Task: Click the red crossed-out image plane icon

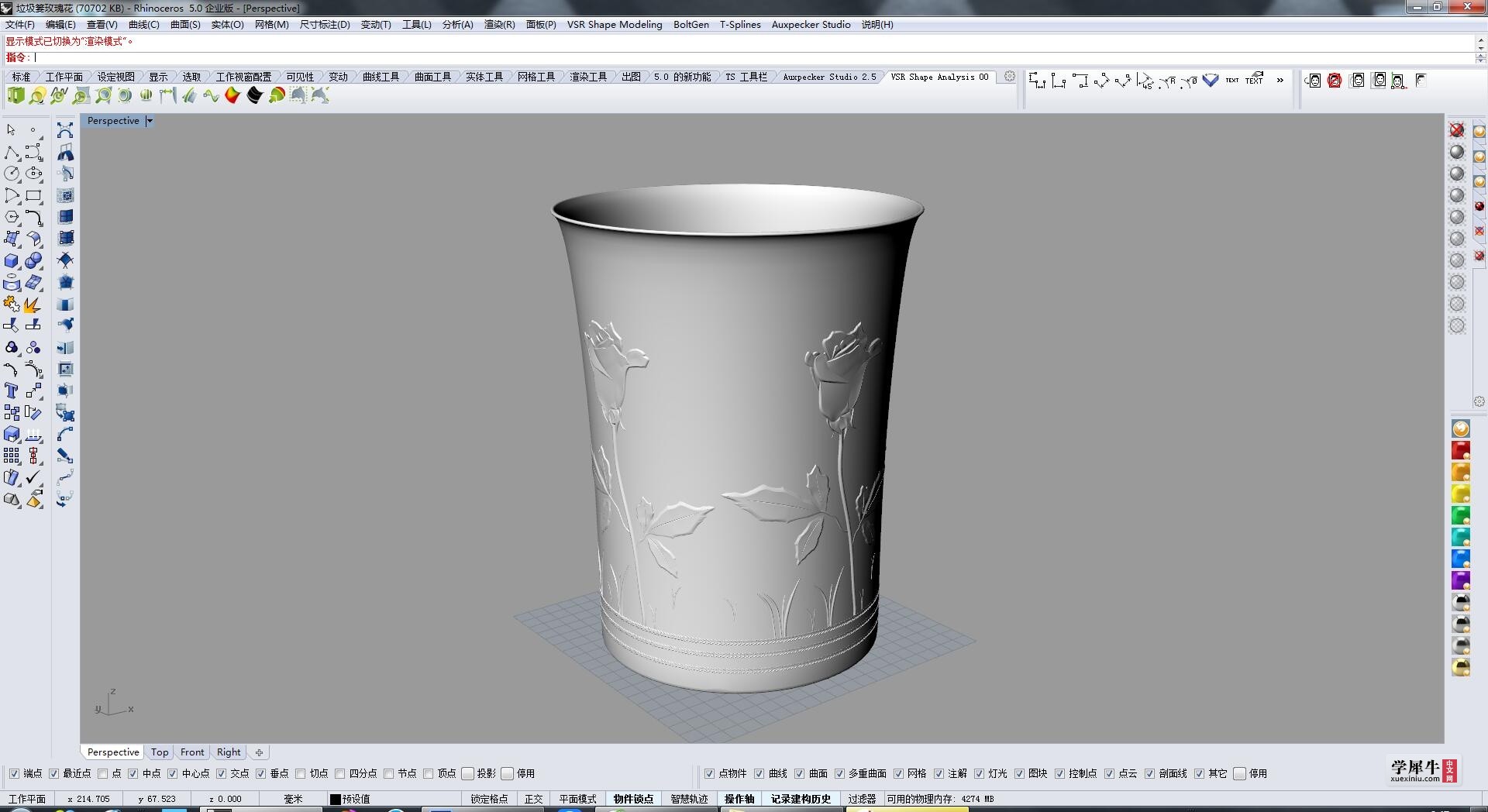Action: tap(1335, 81)
